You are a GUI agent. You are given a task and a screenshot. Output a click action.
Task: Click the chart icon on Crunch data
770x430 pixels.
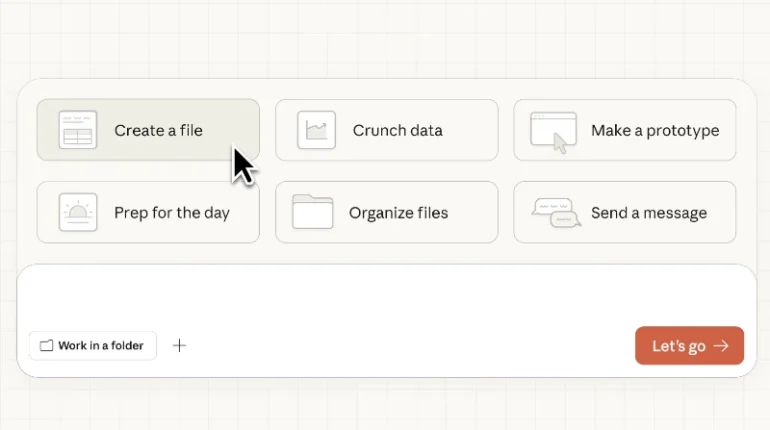point(316,130)
